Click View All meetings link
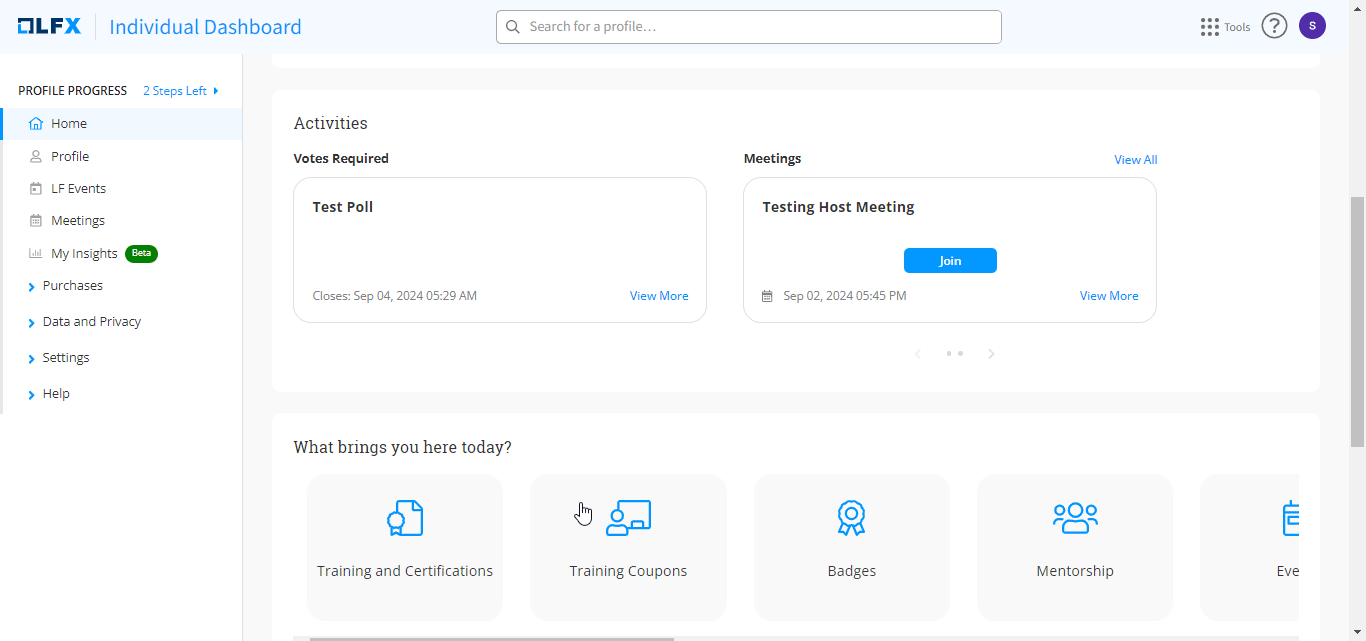This screenshot has width=1366, height=641. click(x=1135, y=160)
